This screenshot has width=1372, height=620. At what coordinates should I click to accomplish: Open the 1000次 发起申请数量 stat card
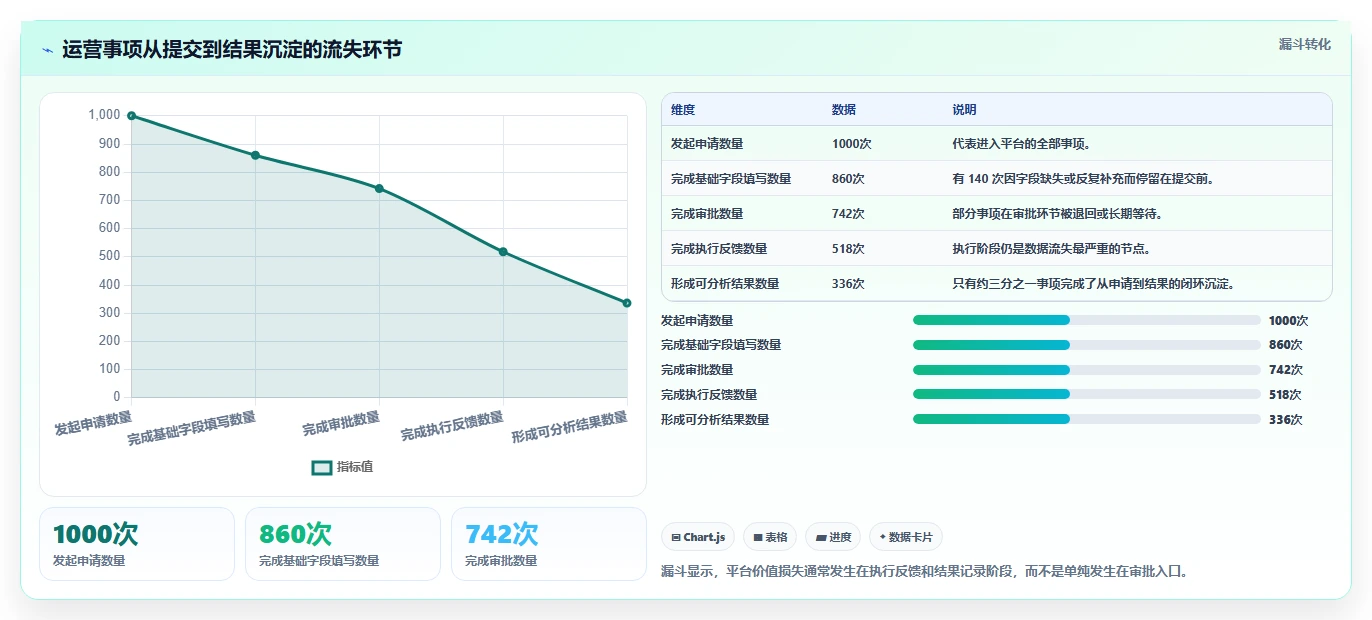(x=137, y=544)
